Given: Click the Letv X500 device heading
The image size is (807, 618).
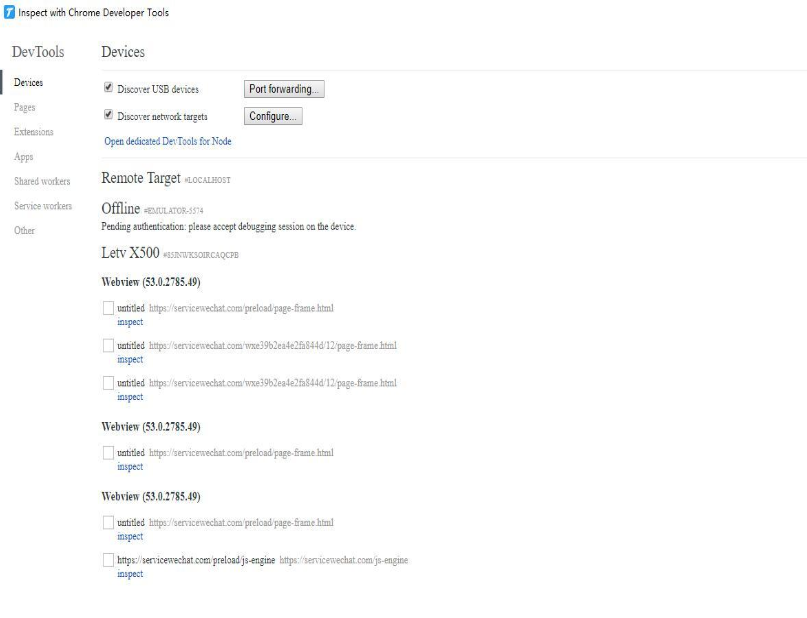Looking at the screenshot, I should pos(130,253).
